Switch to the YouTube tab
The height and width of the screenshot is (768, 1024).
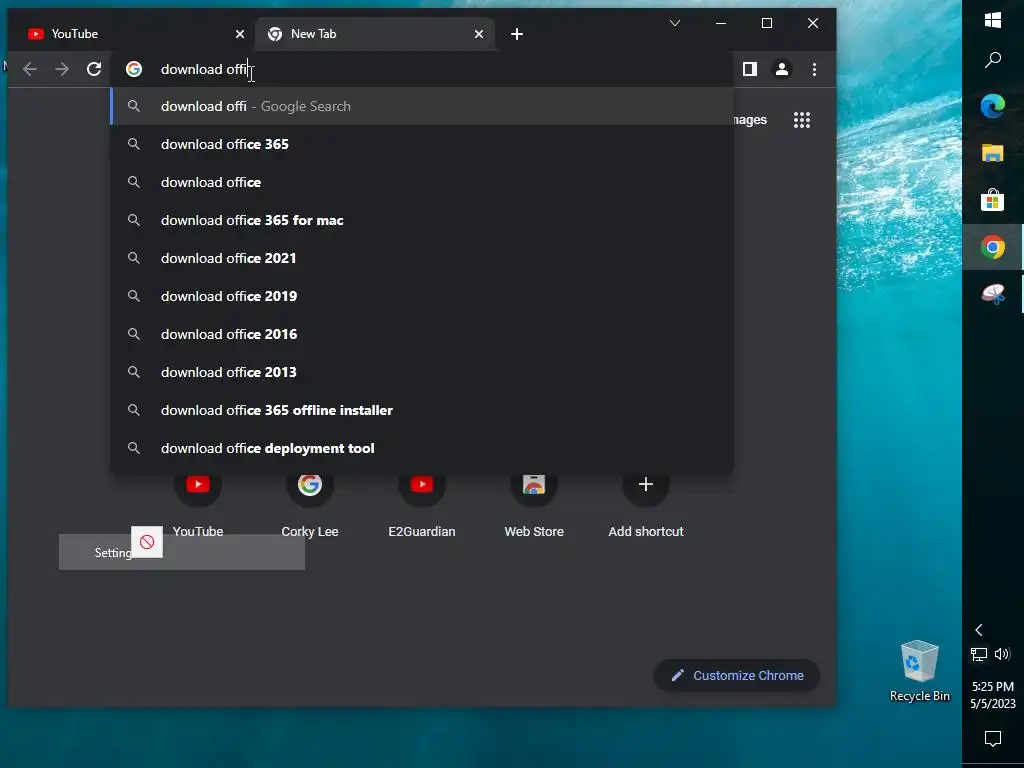pos(131,34)
